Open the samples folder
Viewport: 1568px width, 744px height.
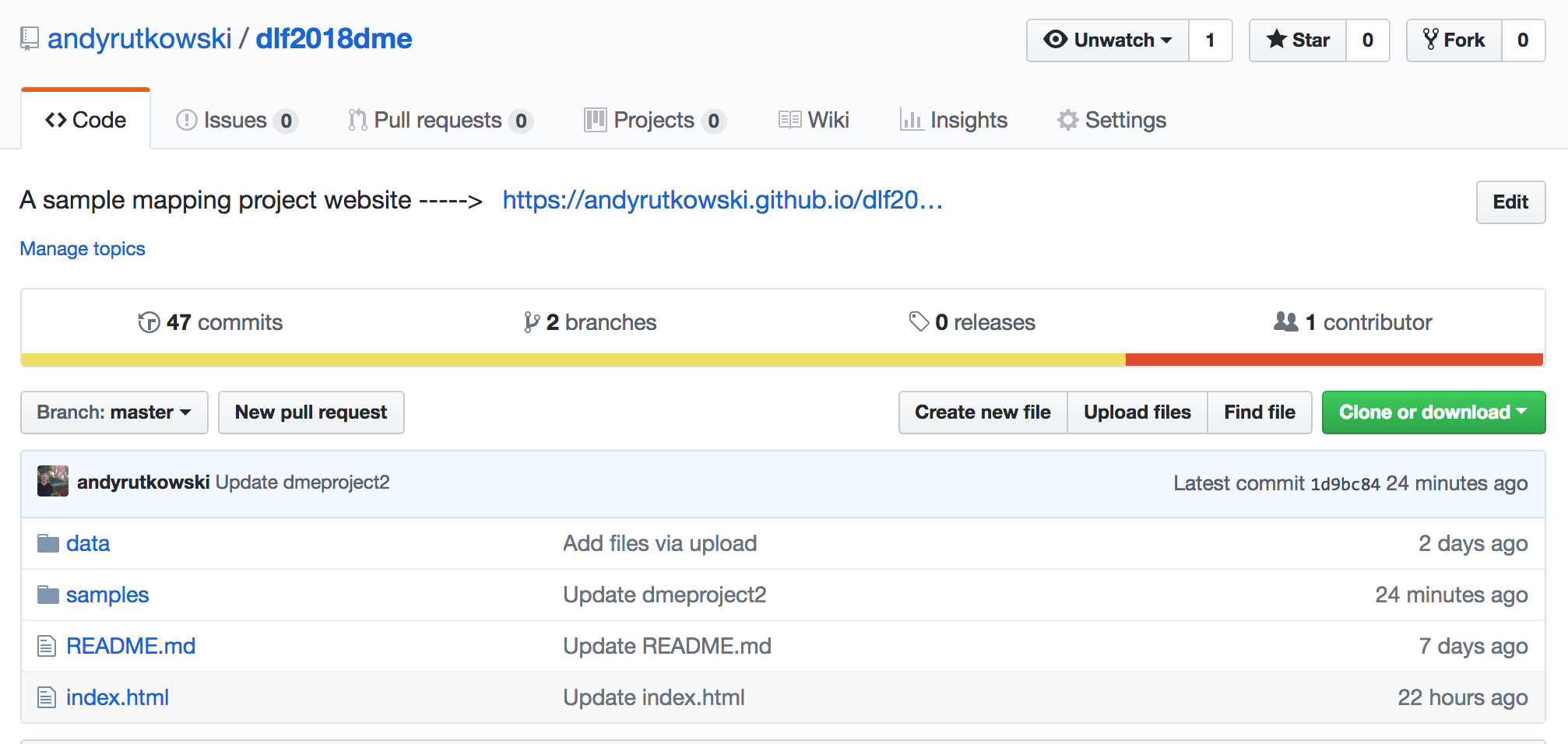point(107,595)
